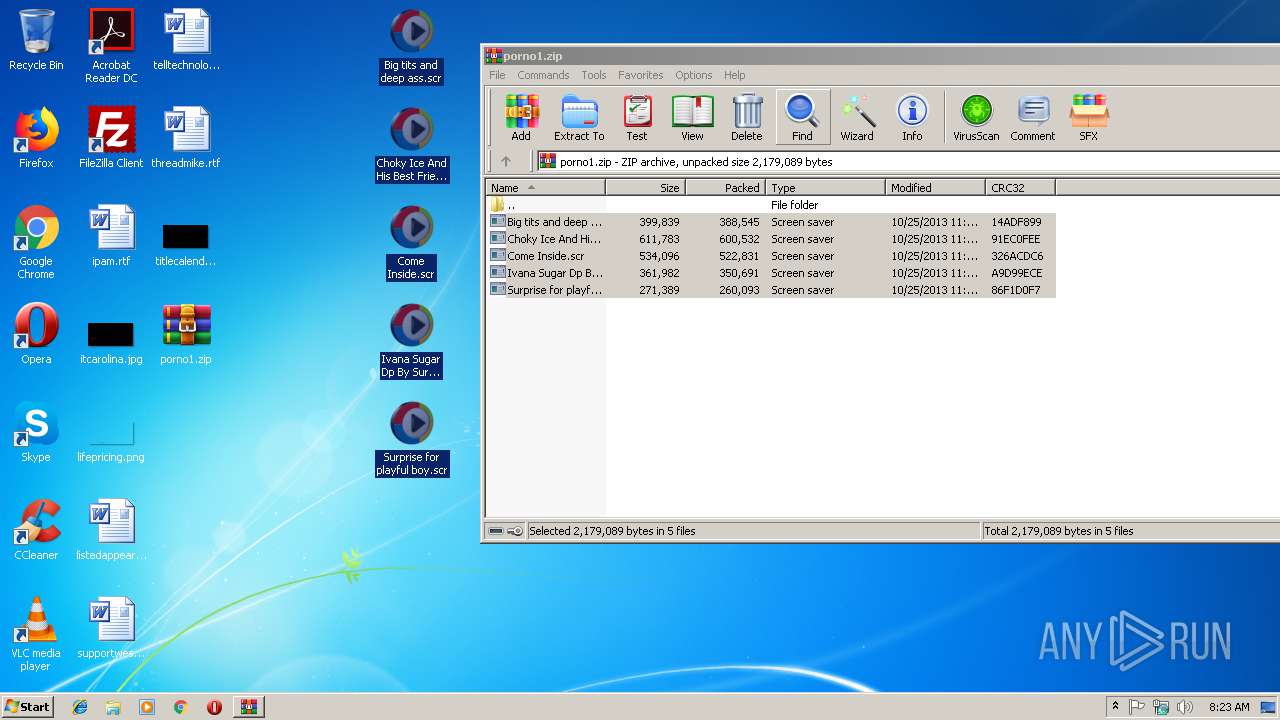The height and width of the screenshot is (720, 1280).
Task: Click the drive/key icon in status bar
Action: tap(505, 531)
